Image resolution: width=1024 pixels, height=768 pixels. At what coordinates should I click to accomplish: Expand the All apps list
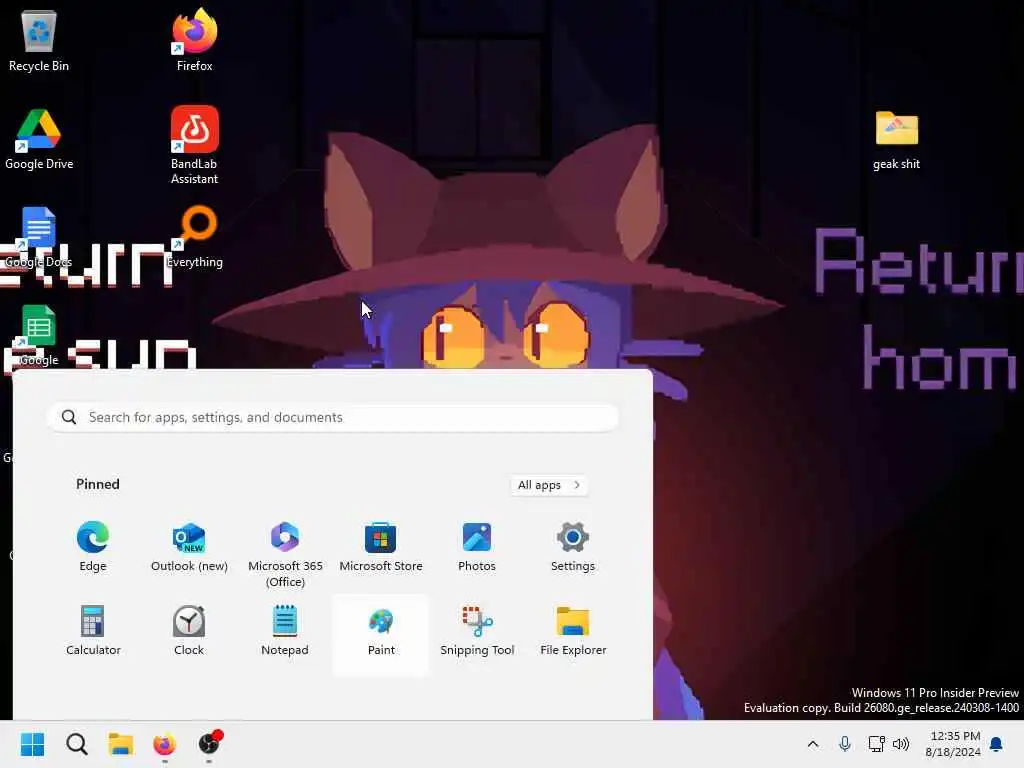click(x=549, y=485)
